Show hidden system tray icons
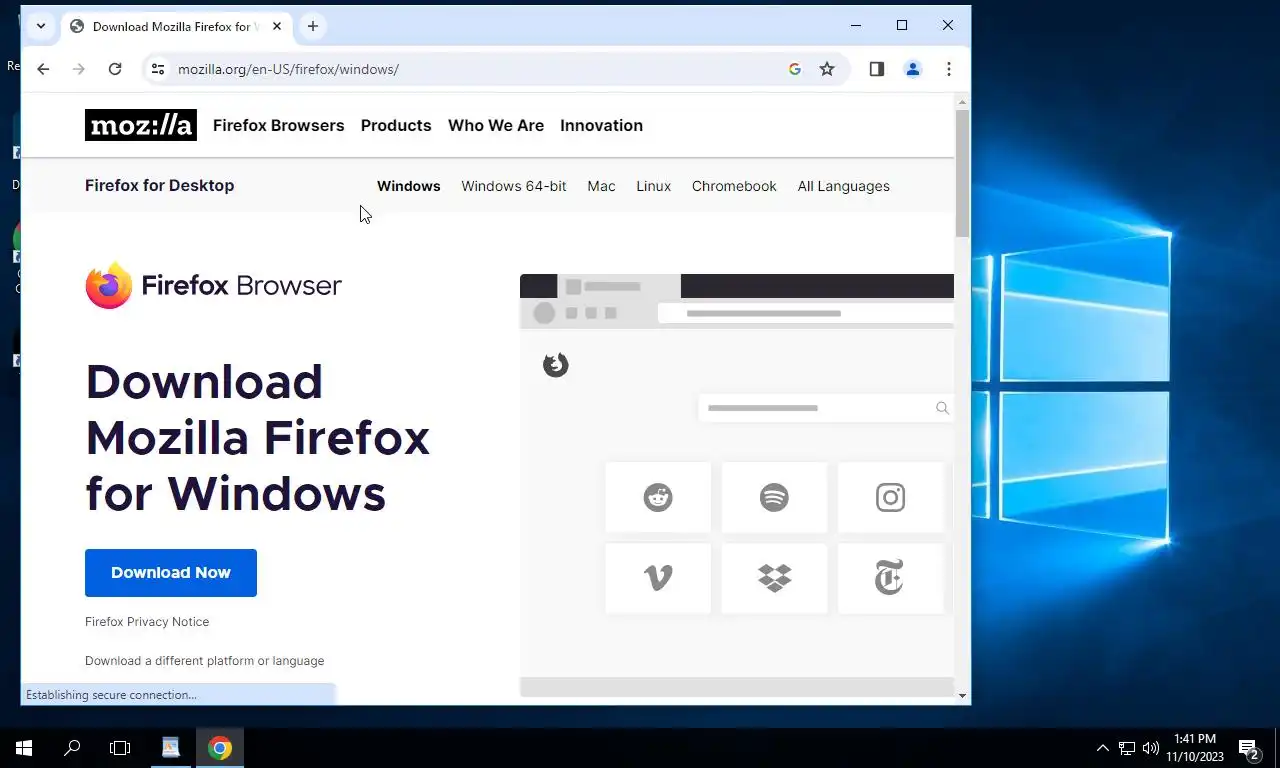 pos(1103,748)
